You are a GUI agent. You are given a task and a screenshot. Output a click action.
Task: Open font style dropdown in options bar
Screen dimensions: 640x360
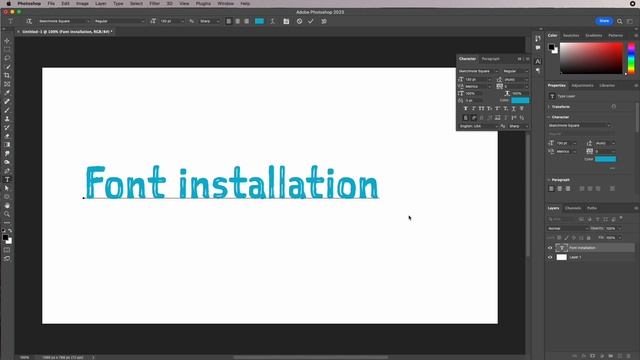(x=119, y=21)
